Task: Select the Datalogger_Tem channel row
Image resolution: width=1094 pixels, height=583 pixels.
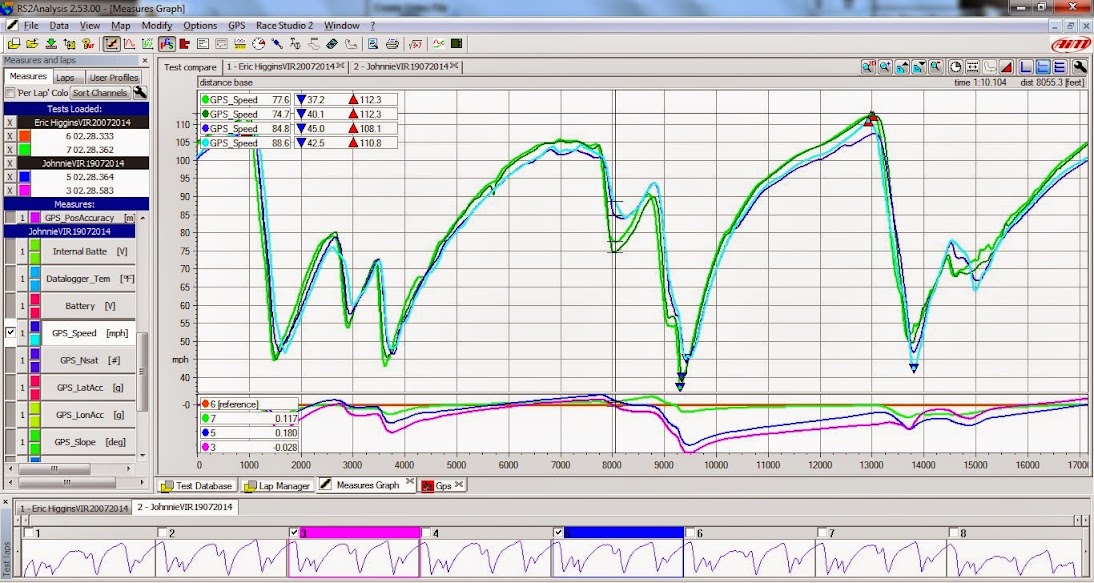Action: pyautogui.click(x=70, y=278)
